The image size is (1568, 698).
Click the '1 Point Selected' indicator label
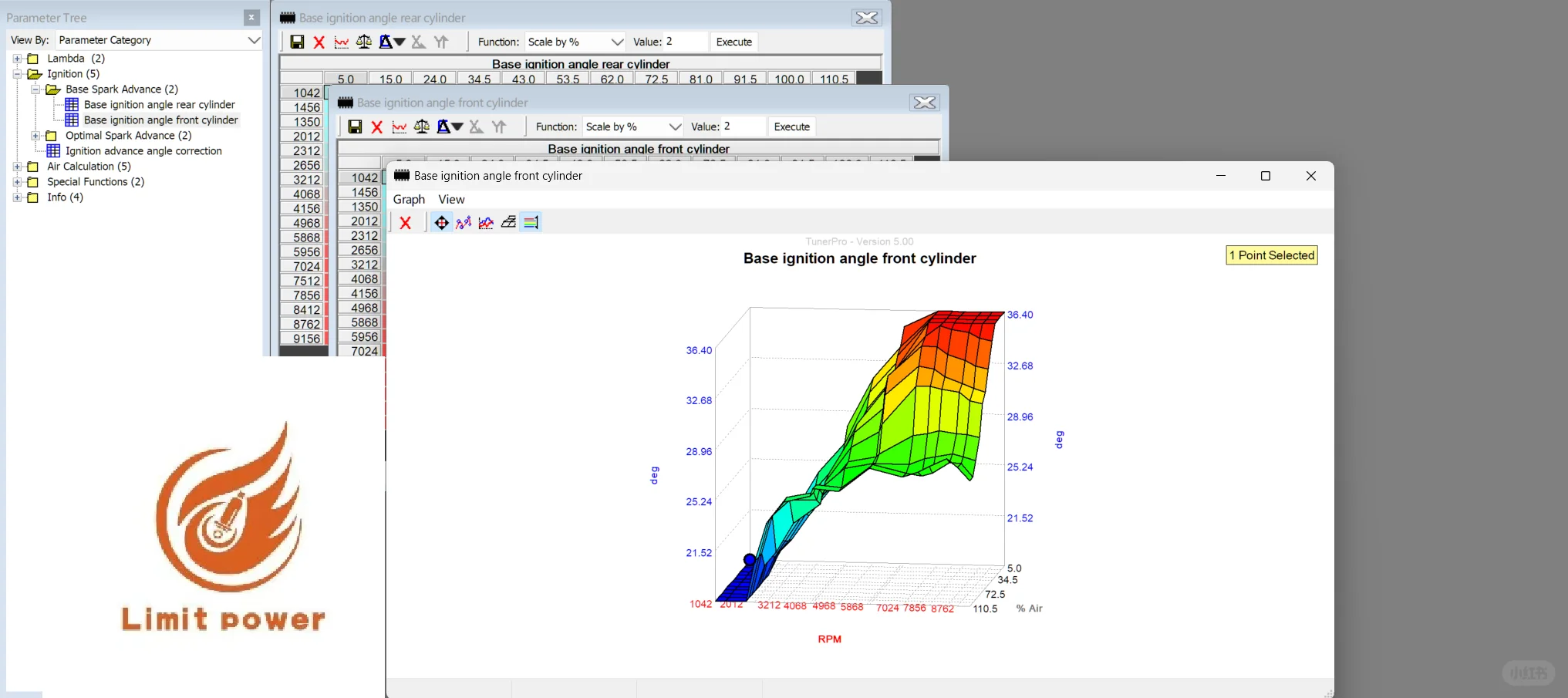pos(1272,255)
